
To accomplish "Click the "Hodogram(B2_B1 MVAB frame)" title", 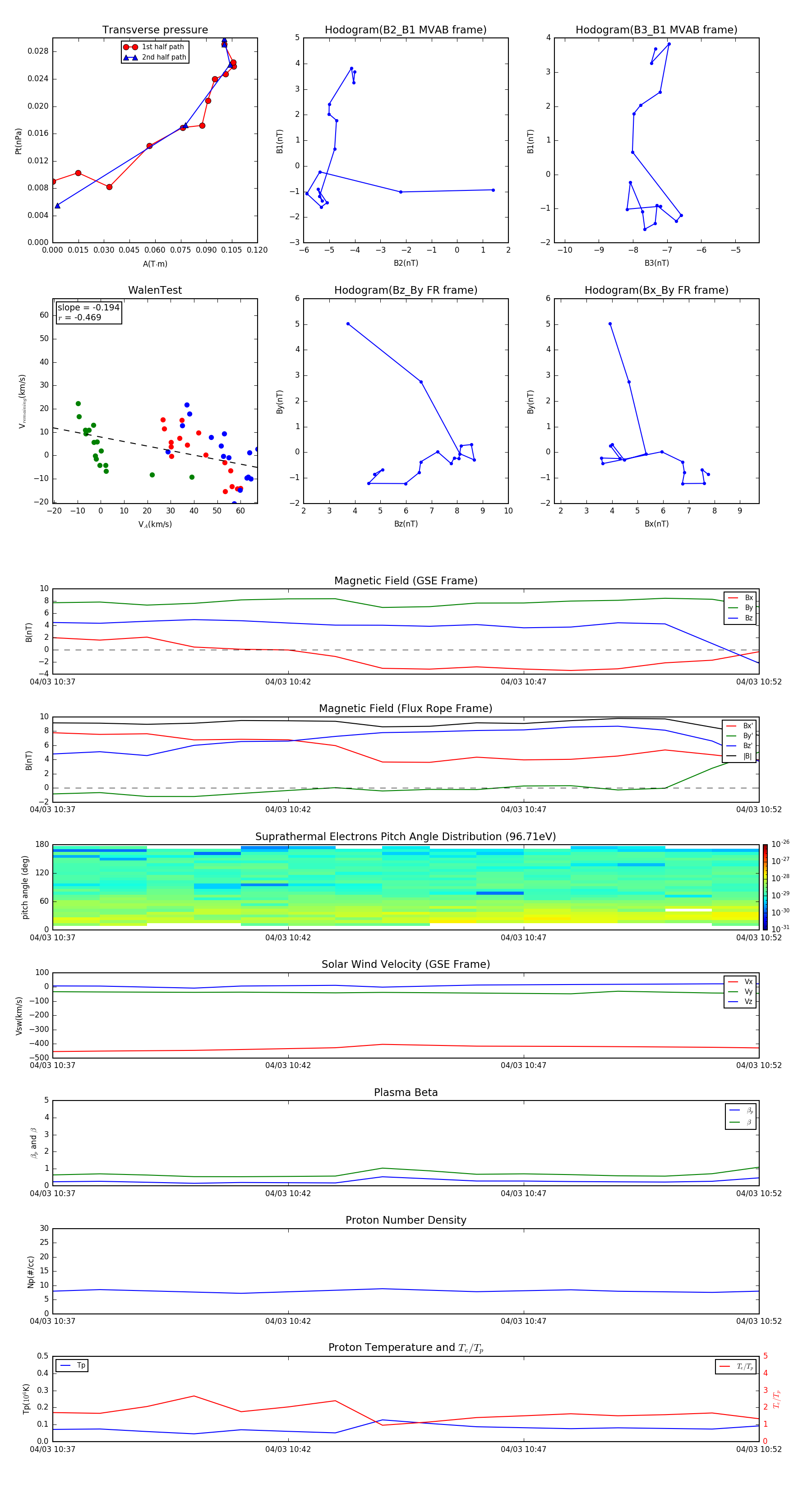I will (406, 30).
